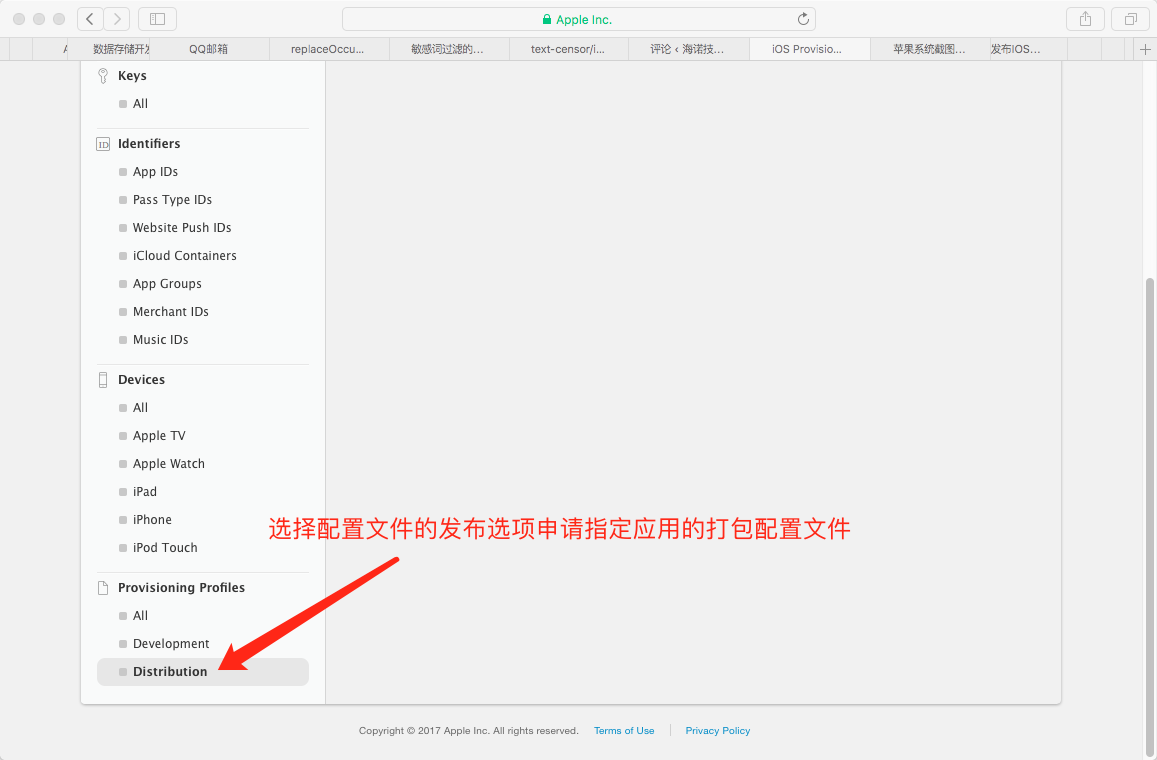This screenshot has width=1157, height=760.
Task: Show all tabs overview button
Action: tap(1130, 19)
